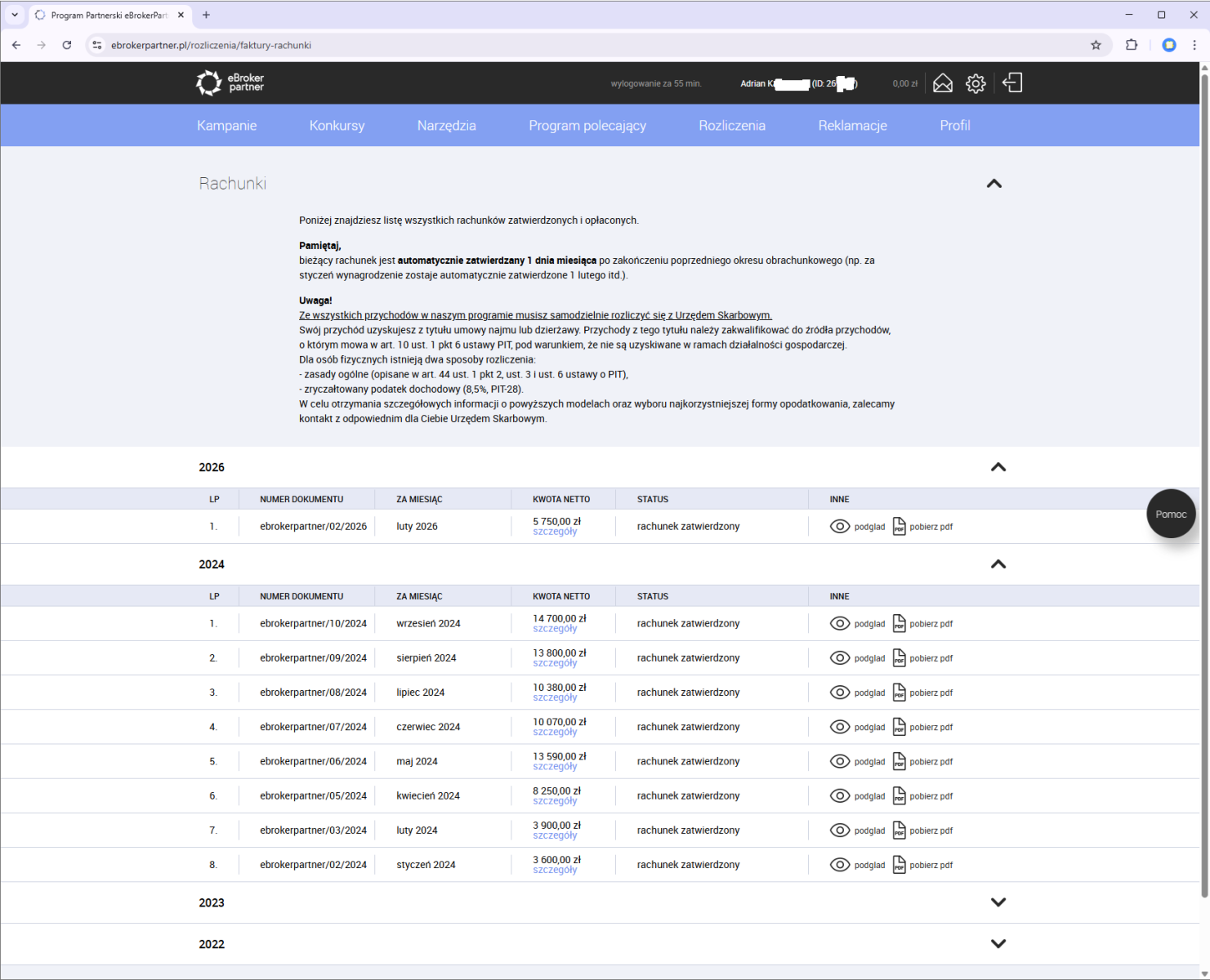This screenshot has width=1210, height=980.
Task: Go to the Kampanie menu
Action: 226,126
